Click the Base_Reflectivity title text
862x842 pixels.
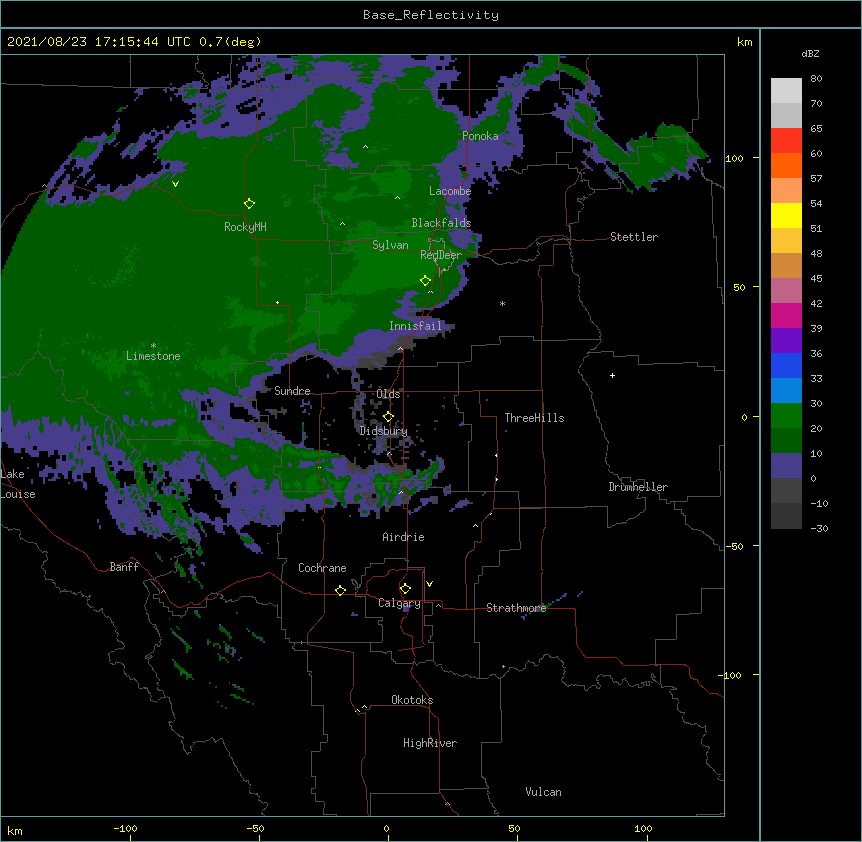tap(431, 15)
